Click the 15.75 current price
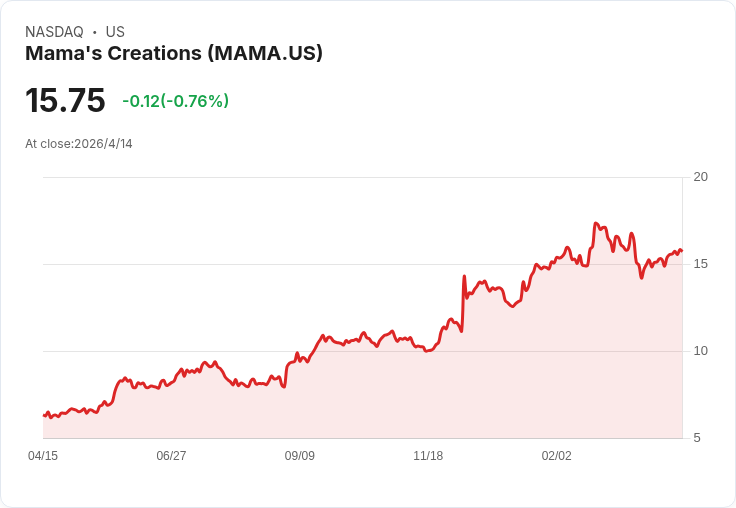This screenshot has width=736, height=508. pyautogui.click(x=65, y=101)
